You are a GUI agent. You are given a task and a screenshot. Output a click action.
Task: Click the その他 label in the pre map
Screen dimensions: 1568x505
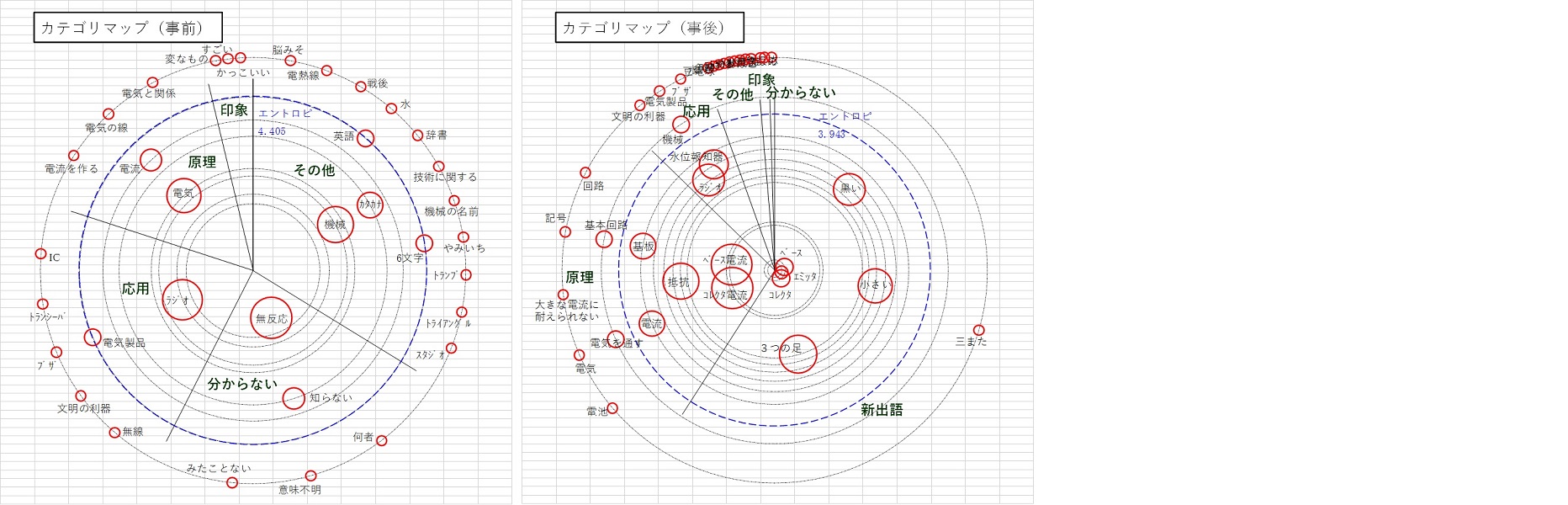click(314, 170)
